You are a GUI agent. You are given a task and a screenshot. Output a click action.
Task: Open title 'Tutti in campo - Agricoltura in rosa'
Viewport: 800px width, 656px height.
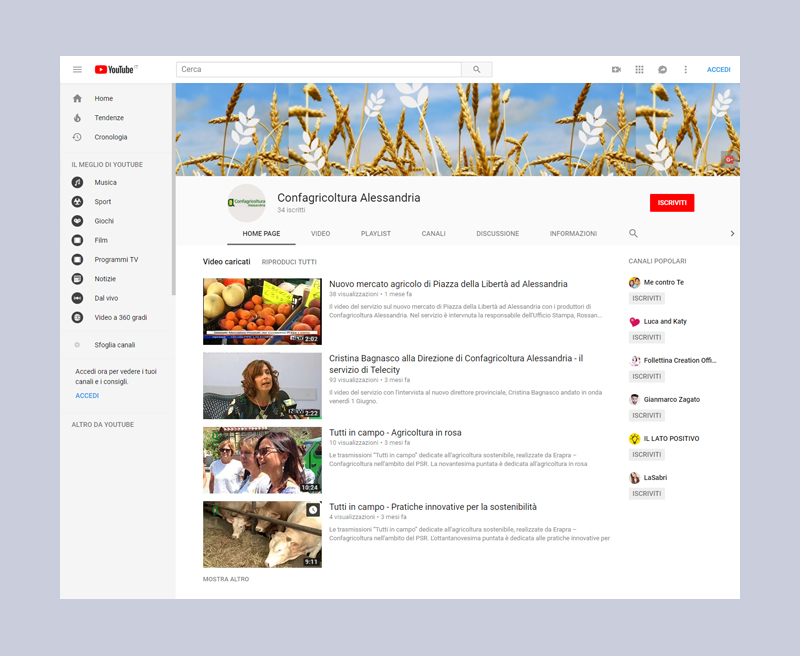[x=395, y=433]
